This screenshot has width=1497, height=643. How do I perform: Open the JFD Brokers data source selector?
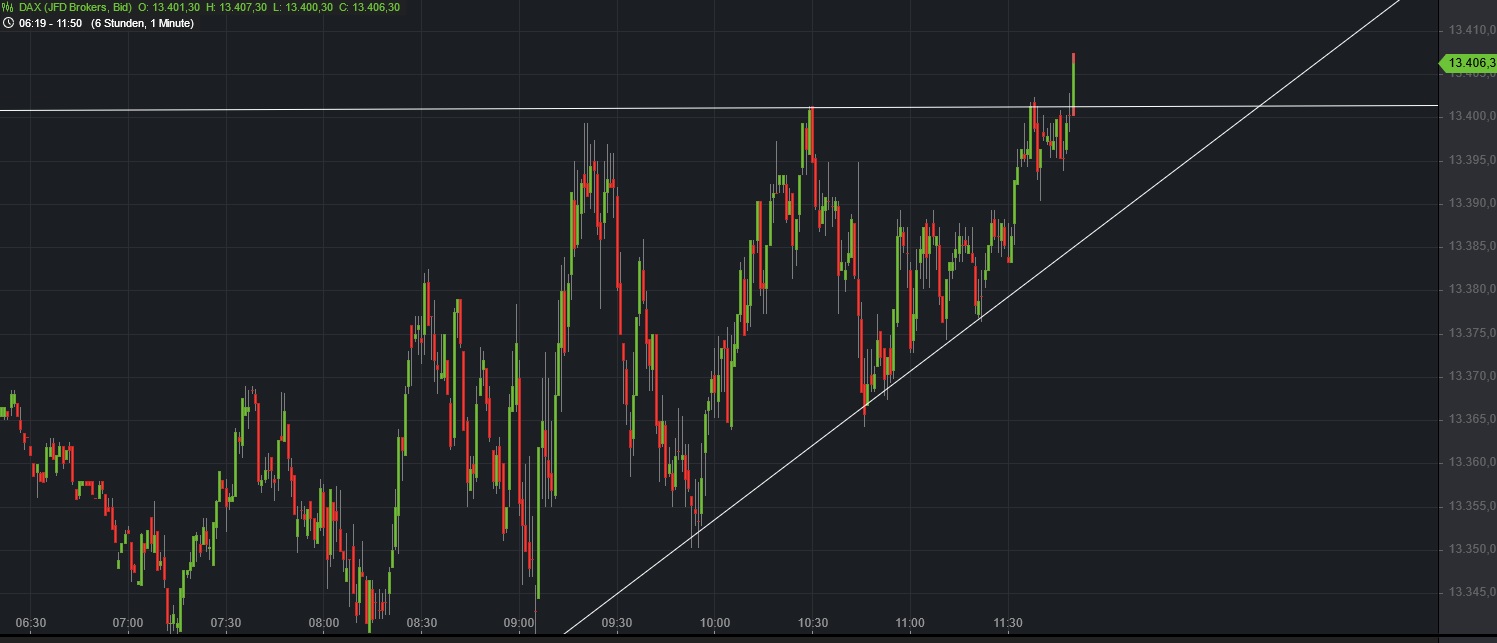tap(77, 8)
